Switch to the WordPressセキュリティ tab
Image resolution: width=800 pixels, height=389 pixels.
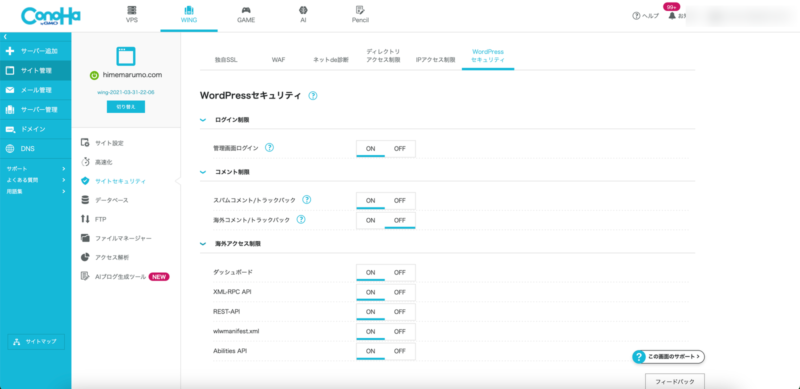488,56
